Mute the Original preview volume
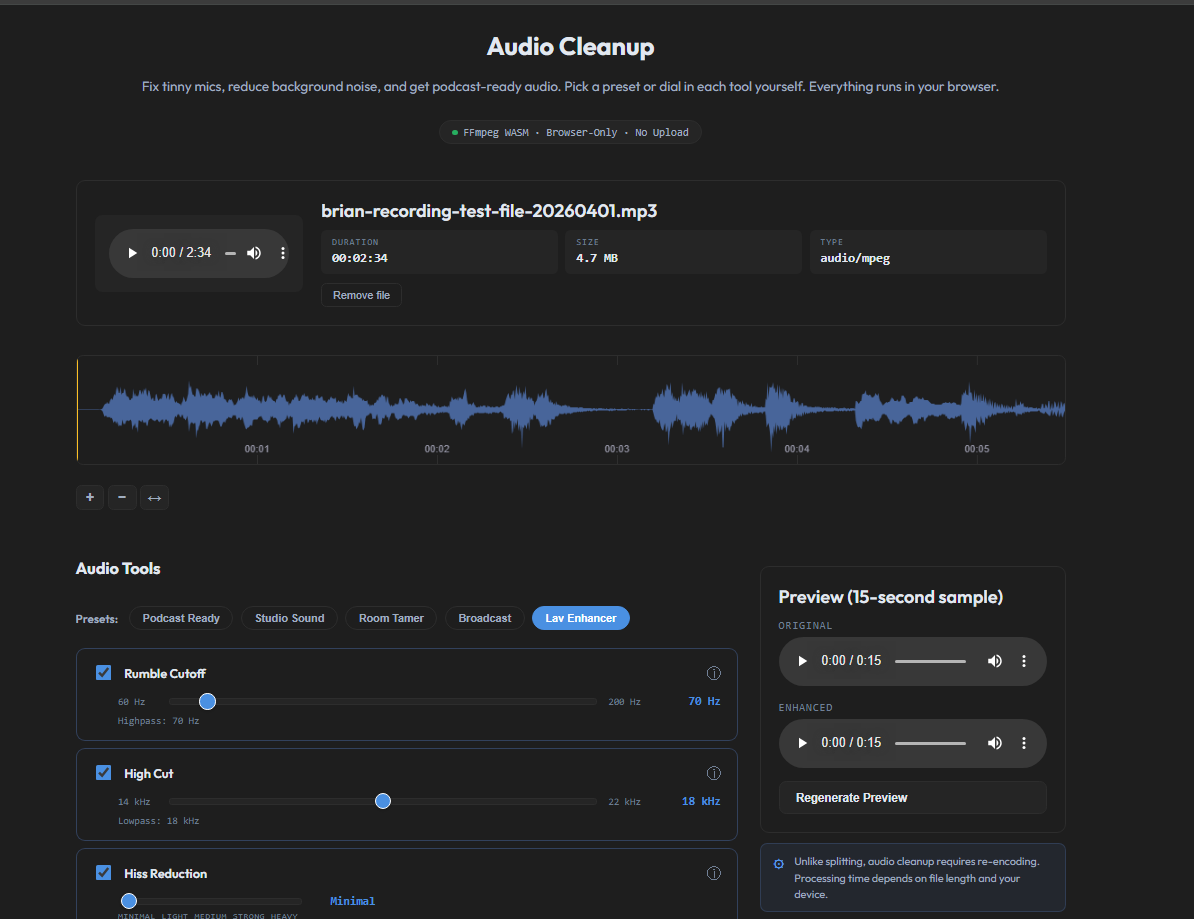The height and width of the screenshot is (919, 1194). click(x=994, y=661)
